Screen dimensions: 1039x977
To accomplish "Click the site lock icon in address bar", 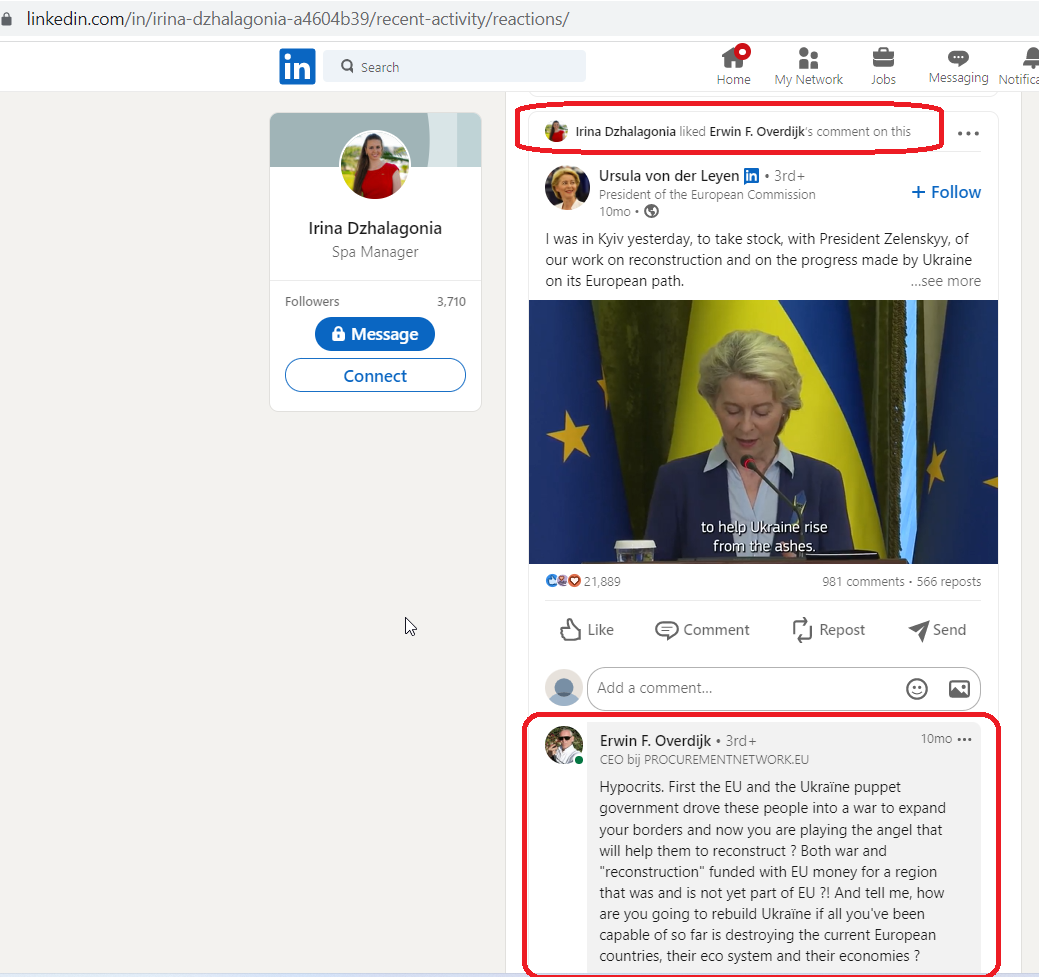I will click(x=7, y=19).
